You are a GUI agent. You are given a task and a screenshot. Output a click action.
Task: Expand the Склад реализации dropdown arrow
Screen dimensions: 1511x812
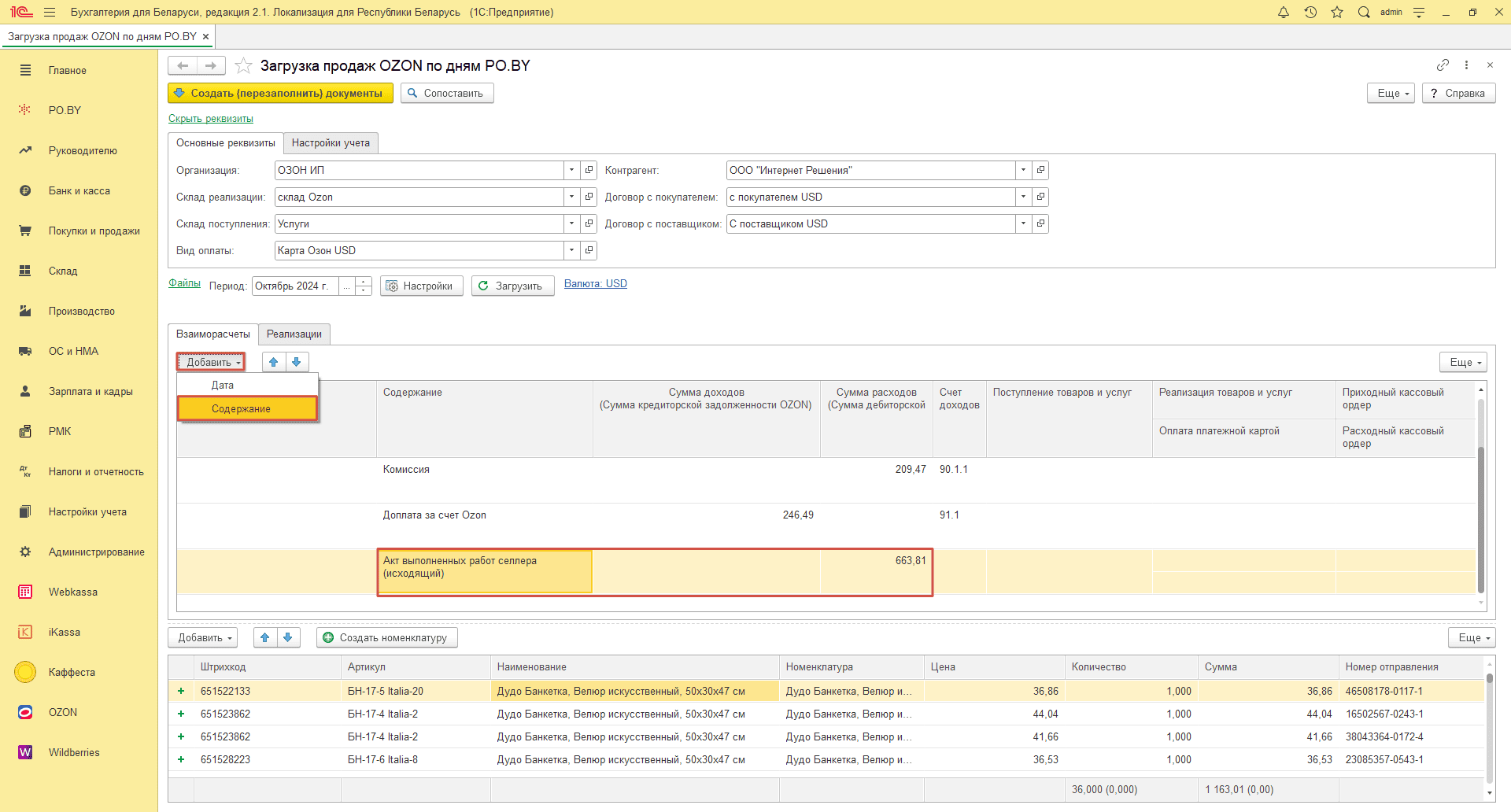tap(572, 197)
